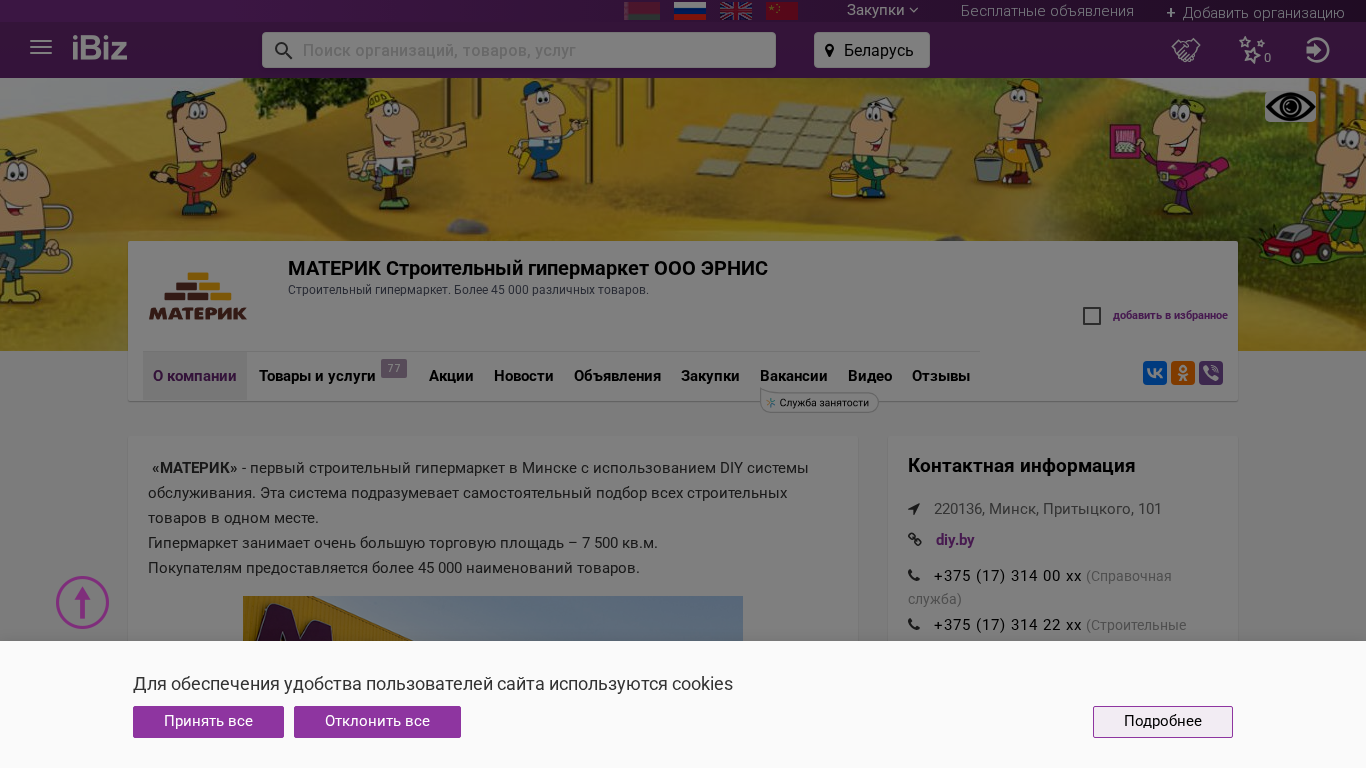The image size is (1366, 768).
Task: Open the Вакансии tab
Action: (x=794, y=376)
